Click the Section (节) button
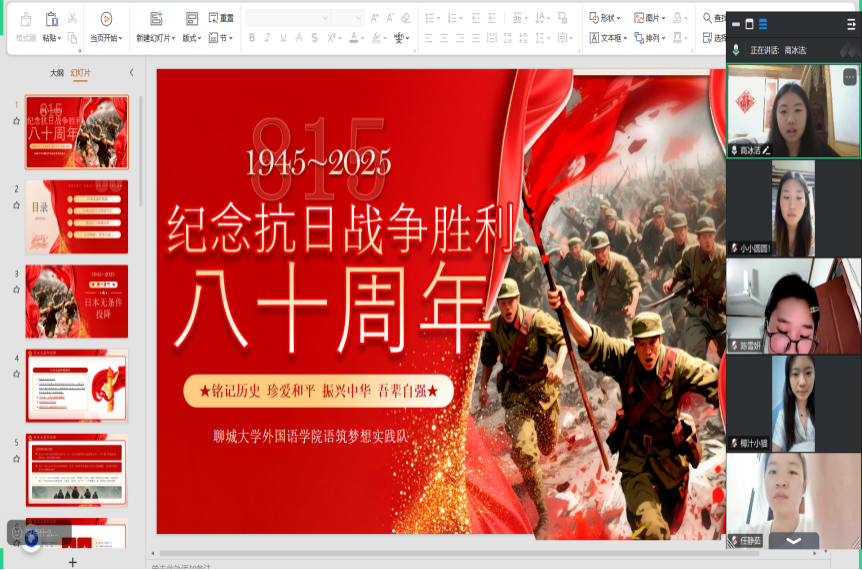Image resolution: width=862 pixels, height=570 pixels. click(x=225, y=38)
